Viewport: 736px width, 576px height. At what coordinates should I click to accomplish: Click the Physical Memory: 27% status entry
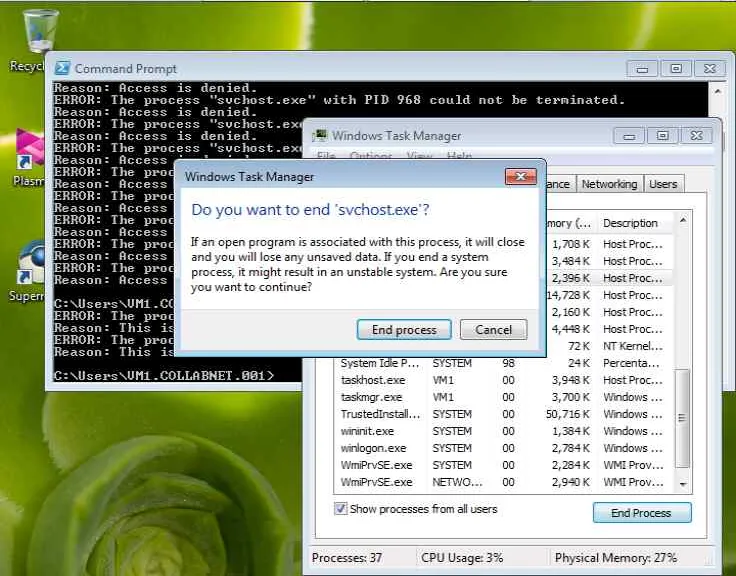click(615, 558)
